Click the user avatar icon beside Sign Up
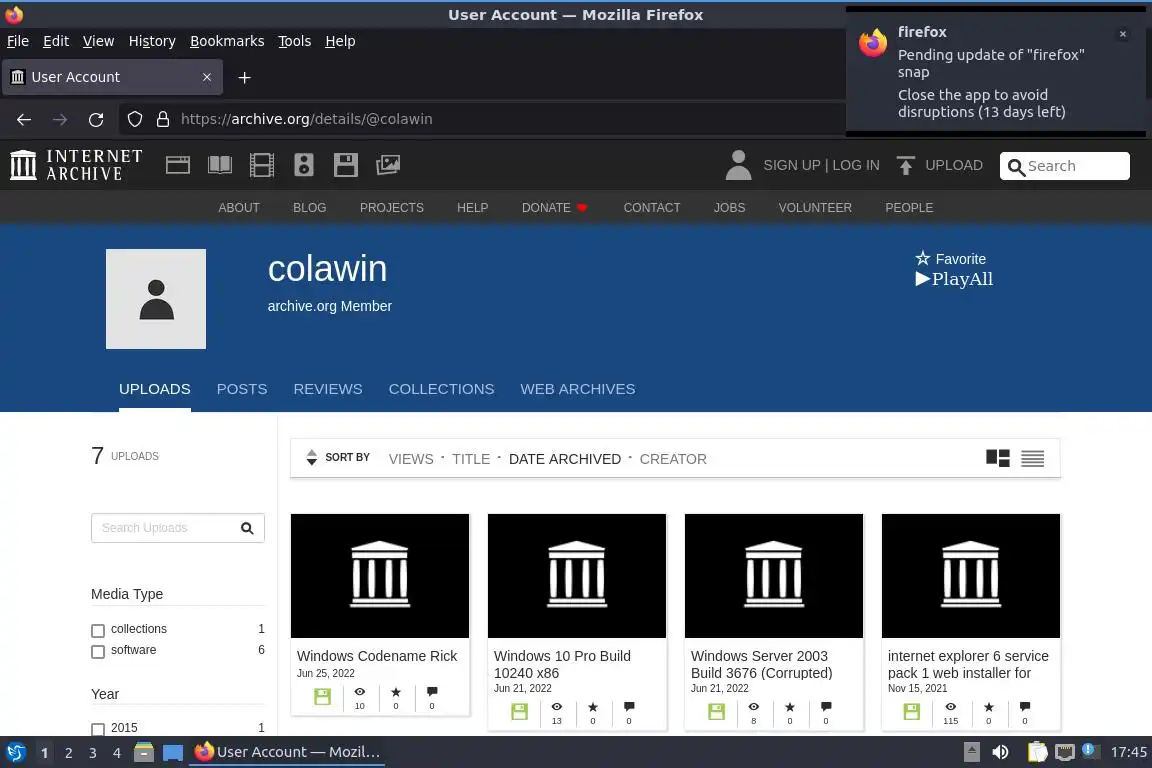This screenshot has height=768, width=1152. (x=738, y=165)
